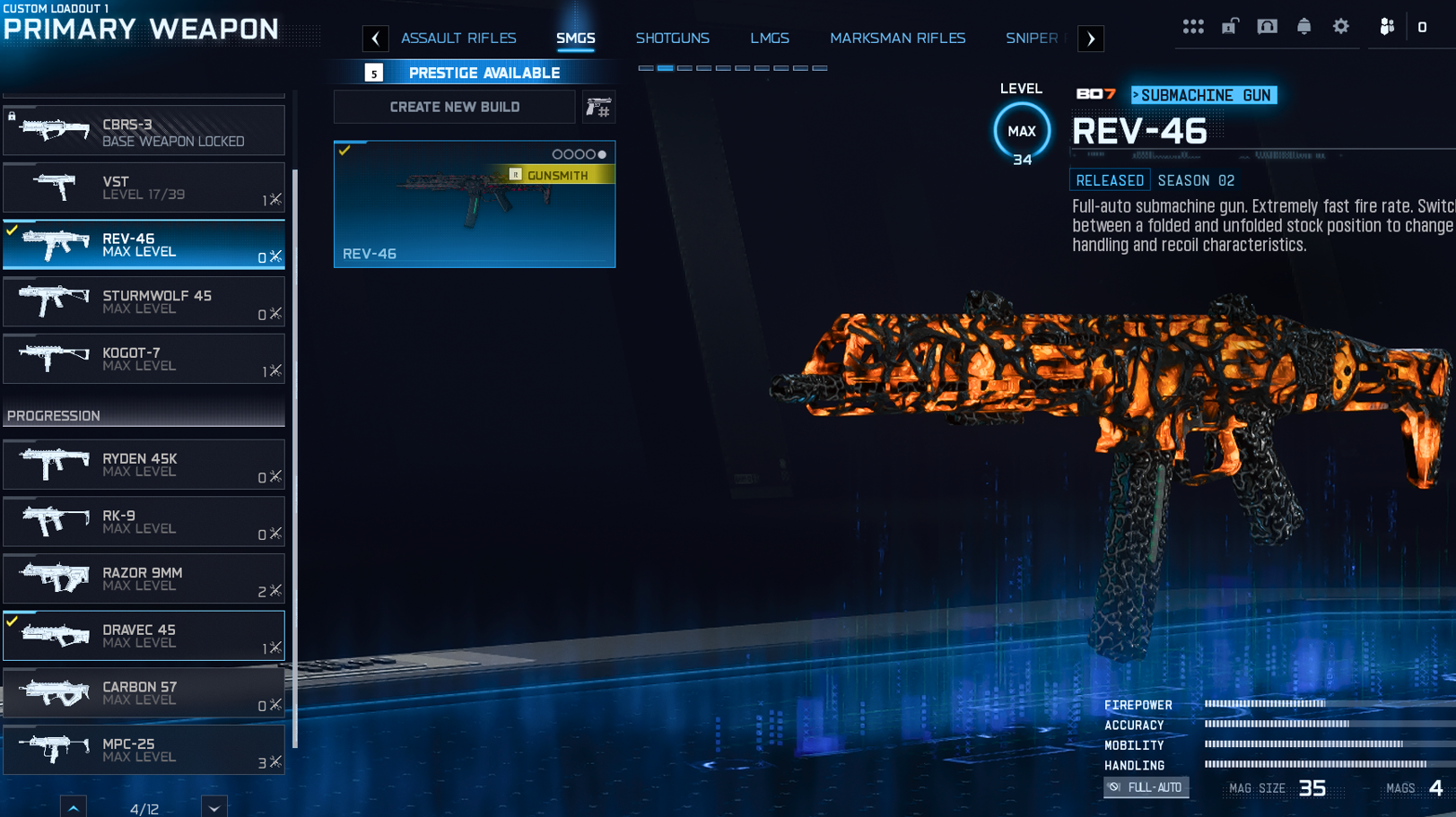
Task: Switch to the Assault Rifles tab
Action: click(x=458, y=39)
